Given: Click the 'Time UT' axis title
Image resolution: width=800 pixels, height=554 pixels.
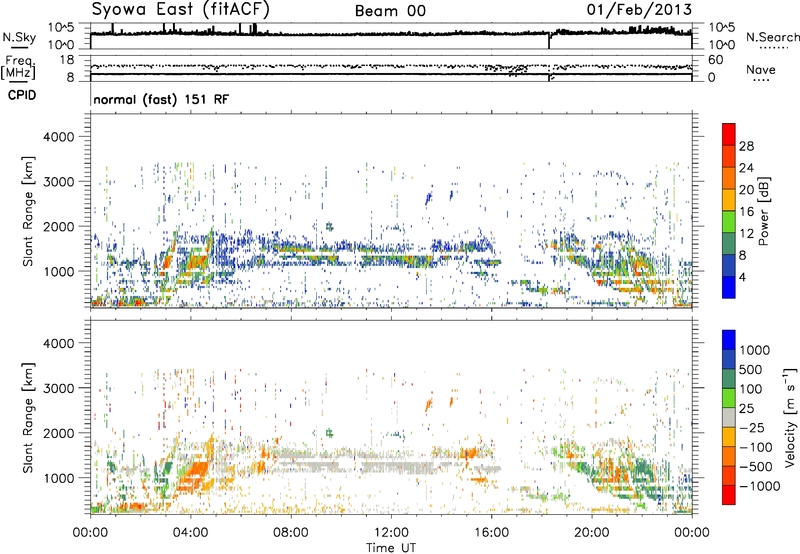Looking at the screenshot, I should 391,548.
